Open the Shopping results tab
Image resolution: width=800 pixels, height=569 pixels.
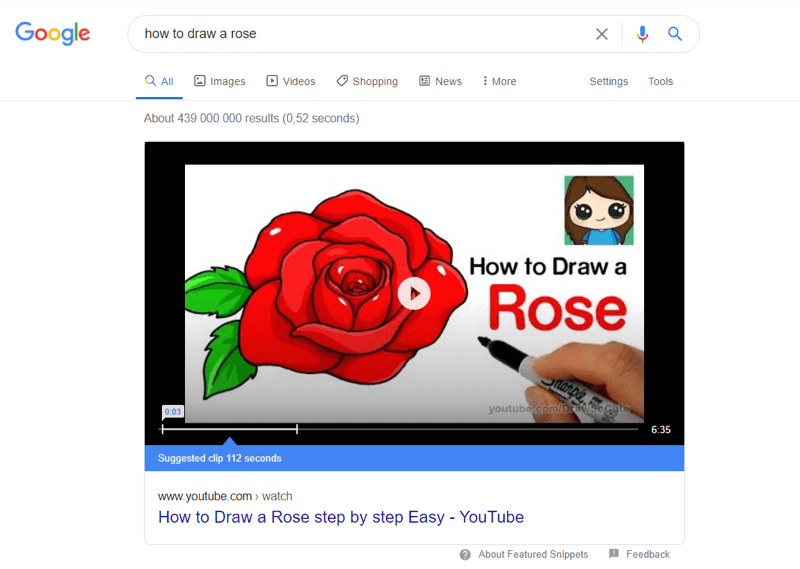(366, 81)
